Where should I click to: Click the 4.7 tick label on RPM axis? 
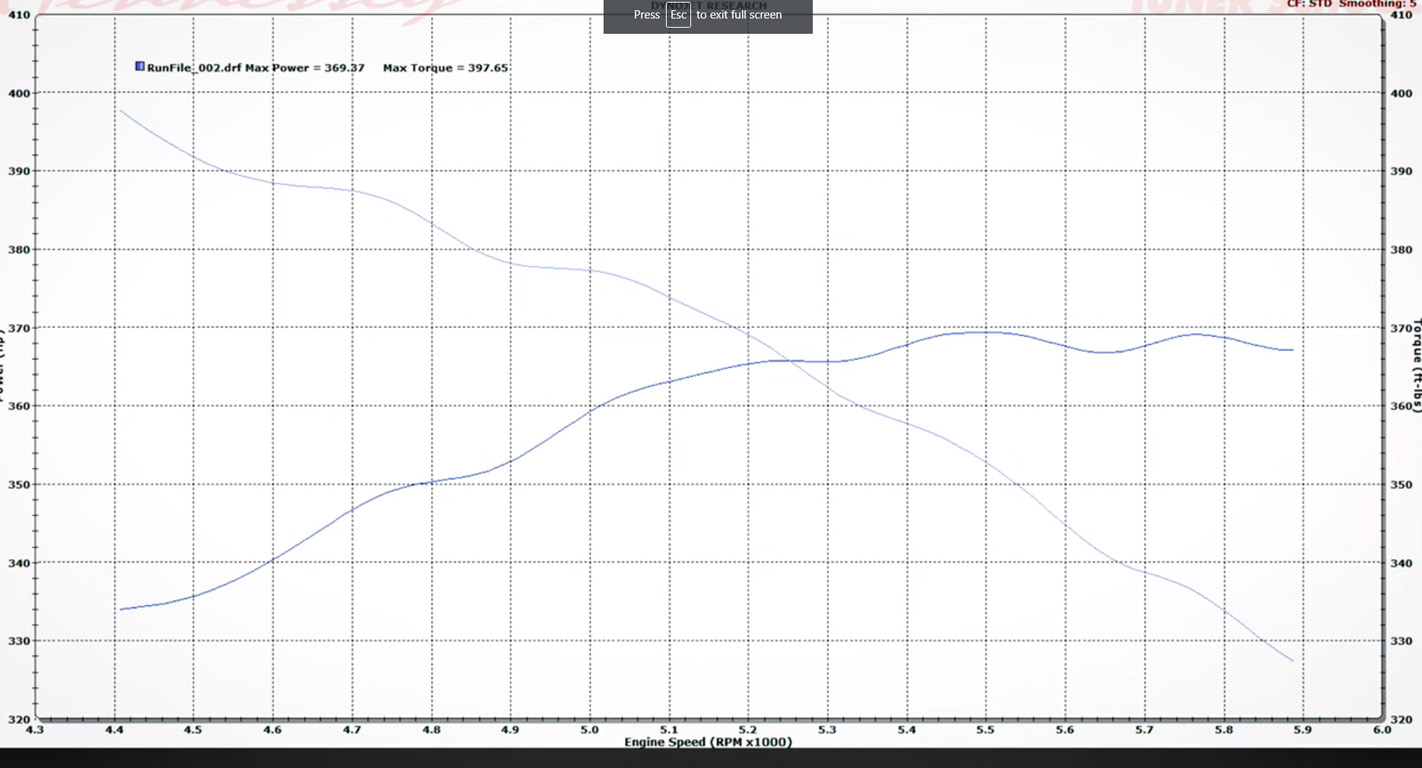tap(351, 730)
